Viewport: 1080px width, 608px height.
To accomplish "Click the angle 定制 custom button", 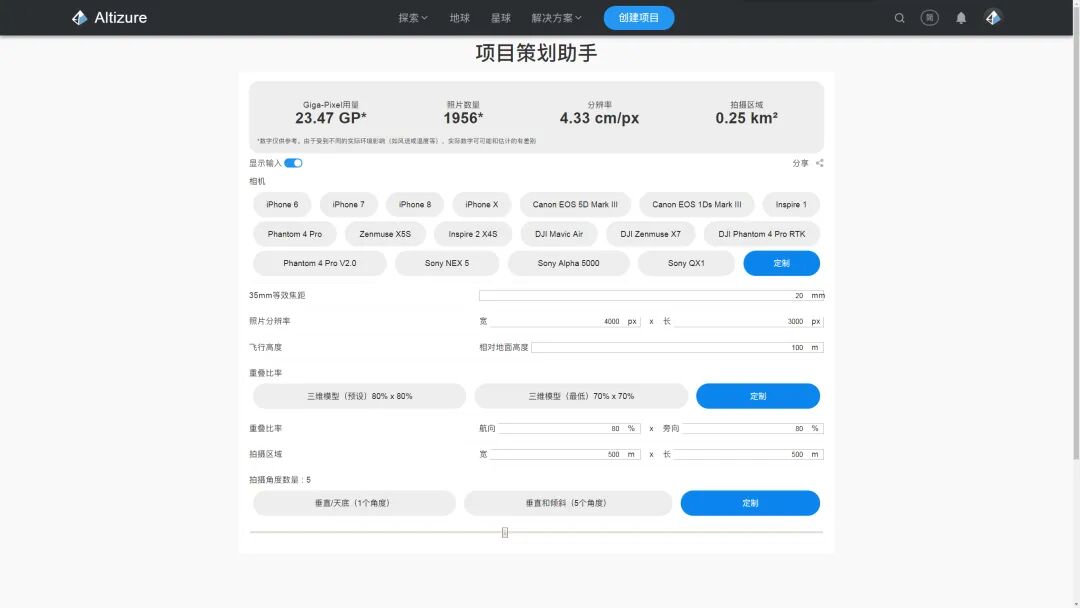I will tap(750, 503).
